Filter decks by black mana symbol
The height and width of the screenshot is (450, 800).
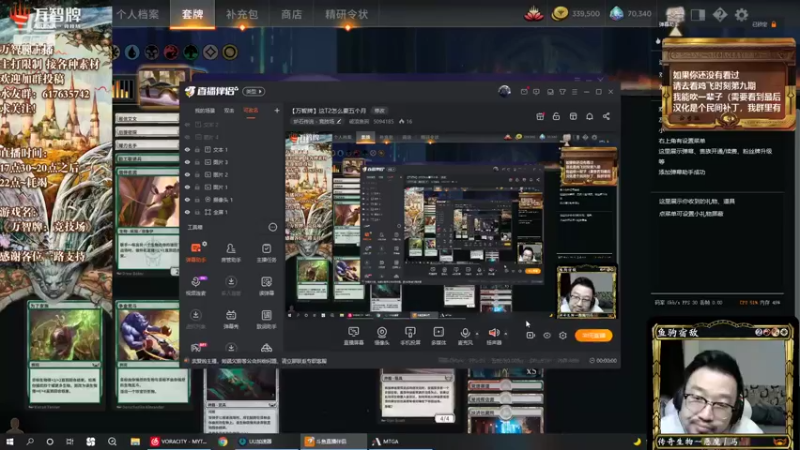point(152,52)
